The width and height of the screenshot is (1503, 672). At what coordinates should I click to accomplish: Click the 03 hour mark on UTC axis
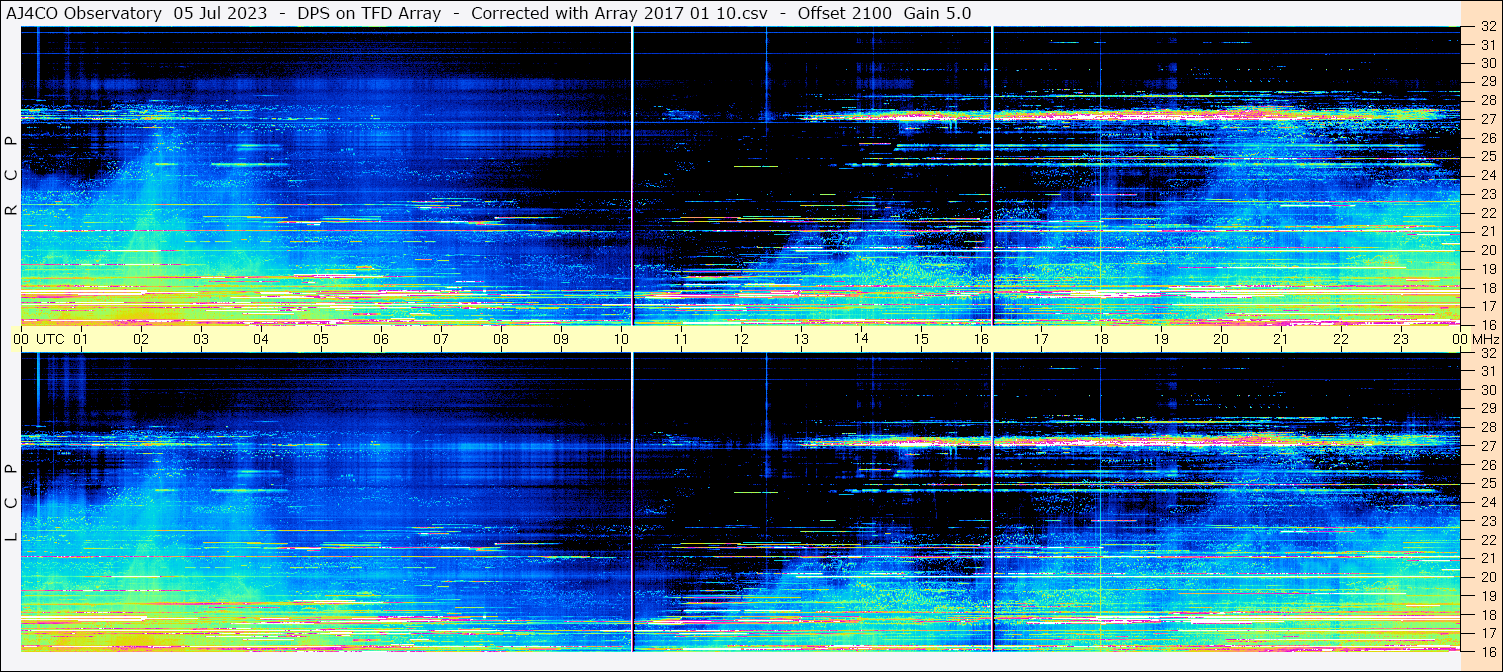[x=201, y=339]
